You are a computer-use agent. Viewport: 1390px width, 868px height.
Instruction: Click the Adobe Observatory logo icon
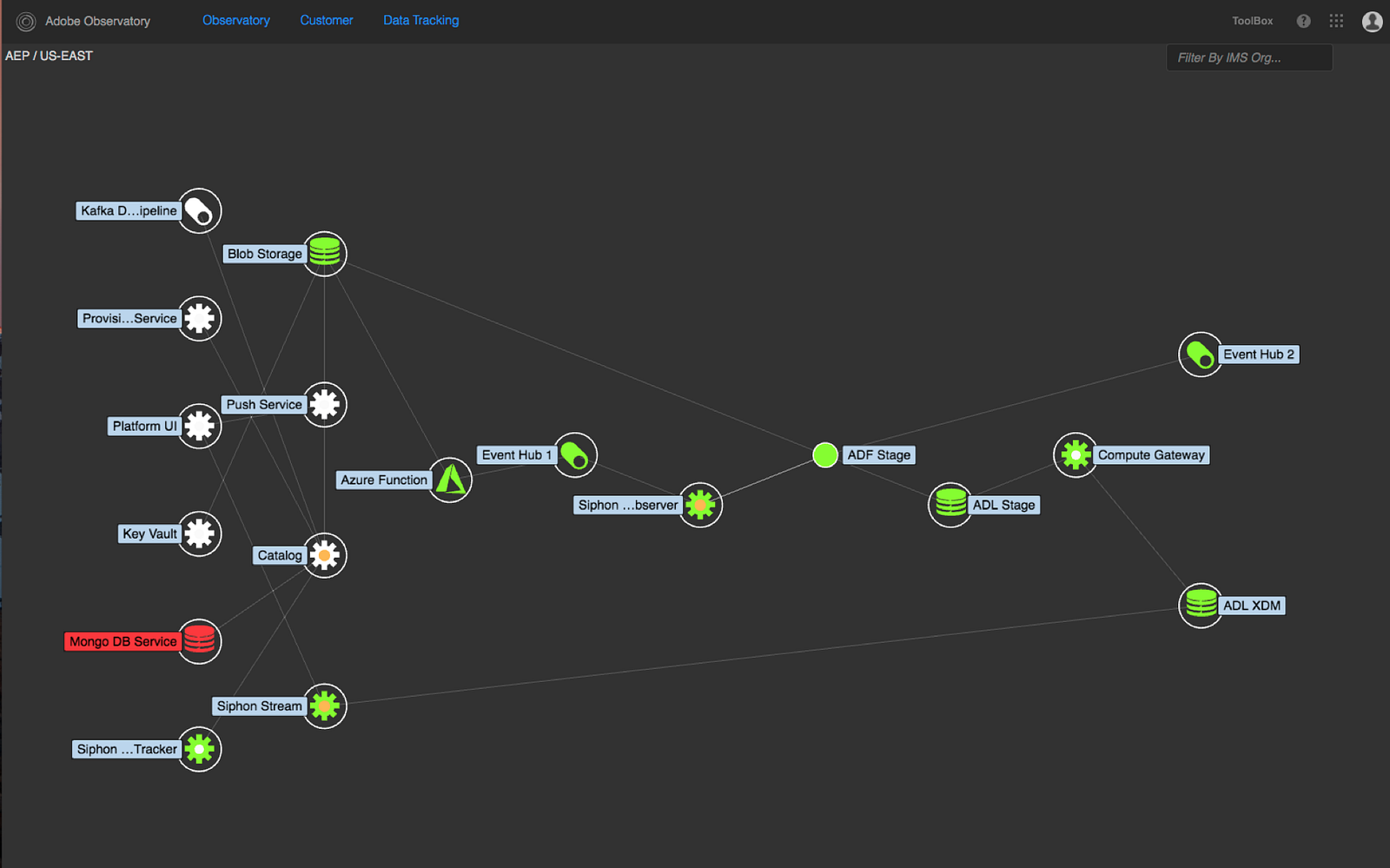pos(26,21)
